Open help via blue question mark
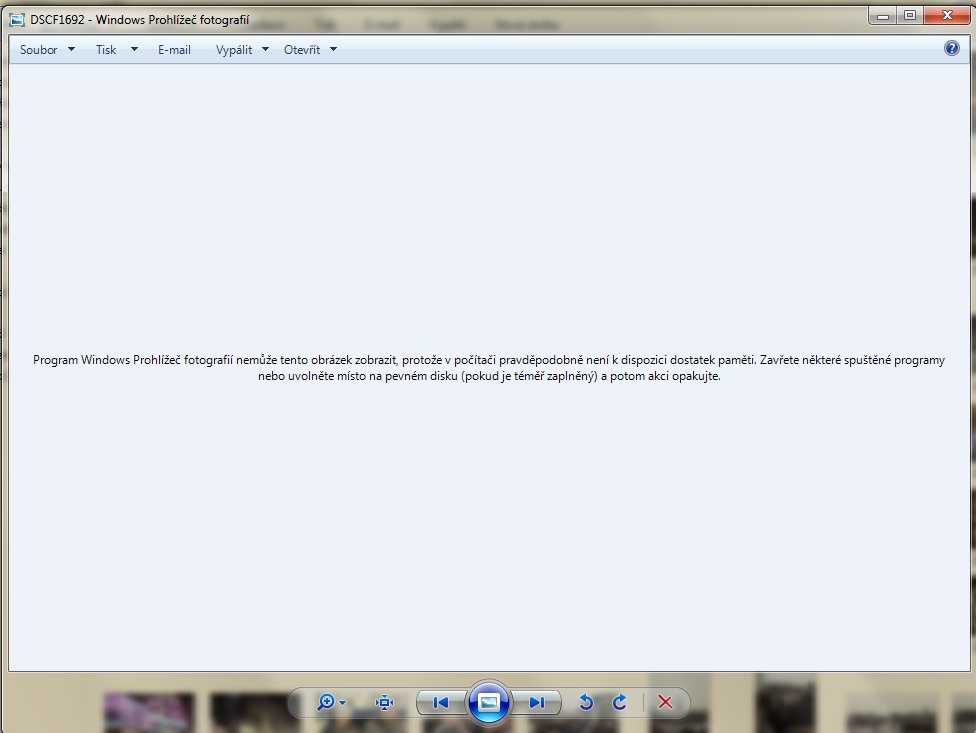The height and width of the screenshot is (733, 976). 951,48
